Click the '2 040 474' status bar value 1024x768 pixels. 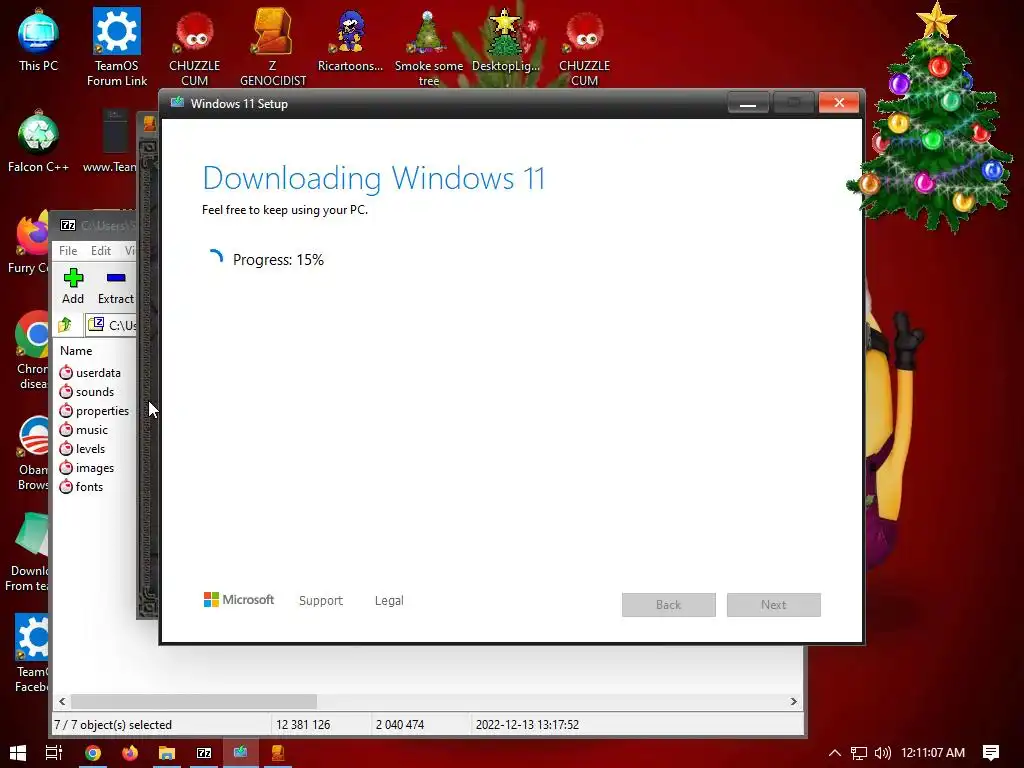coord(400,725)
